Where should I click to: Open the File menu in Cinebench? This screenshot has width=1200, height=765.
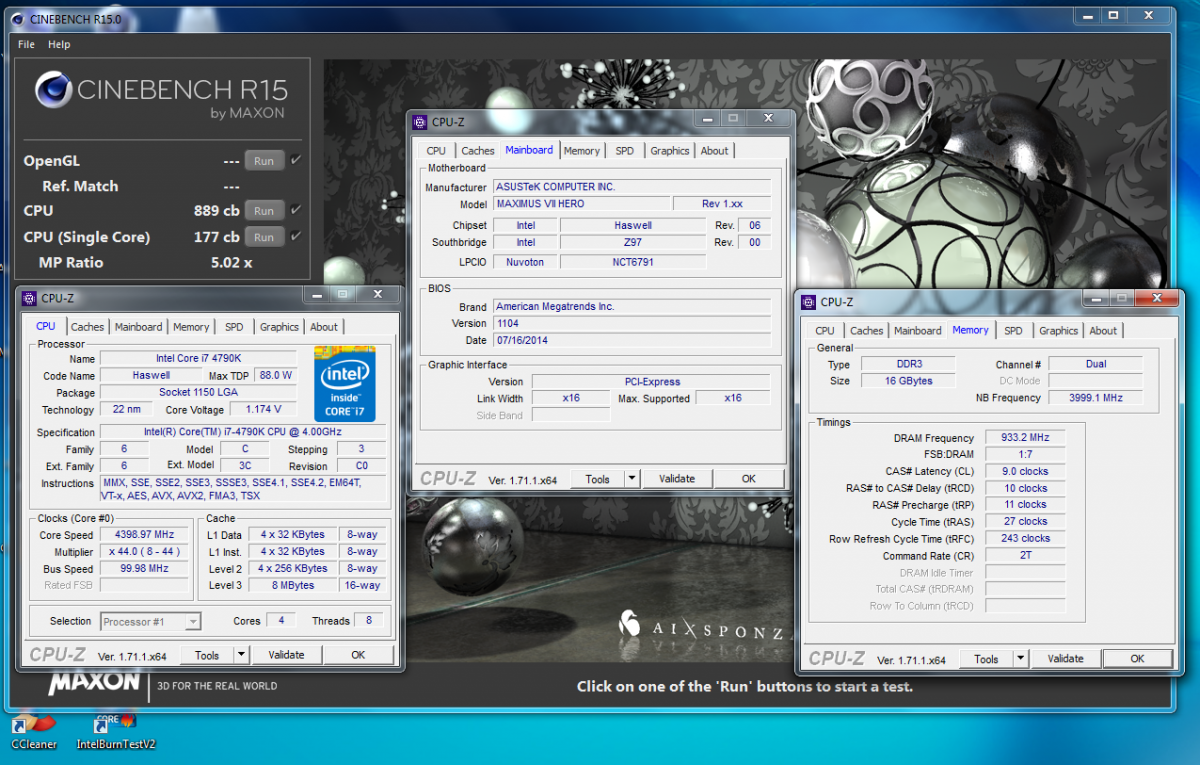(26, 44)
